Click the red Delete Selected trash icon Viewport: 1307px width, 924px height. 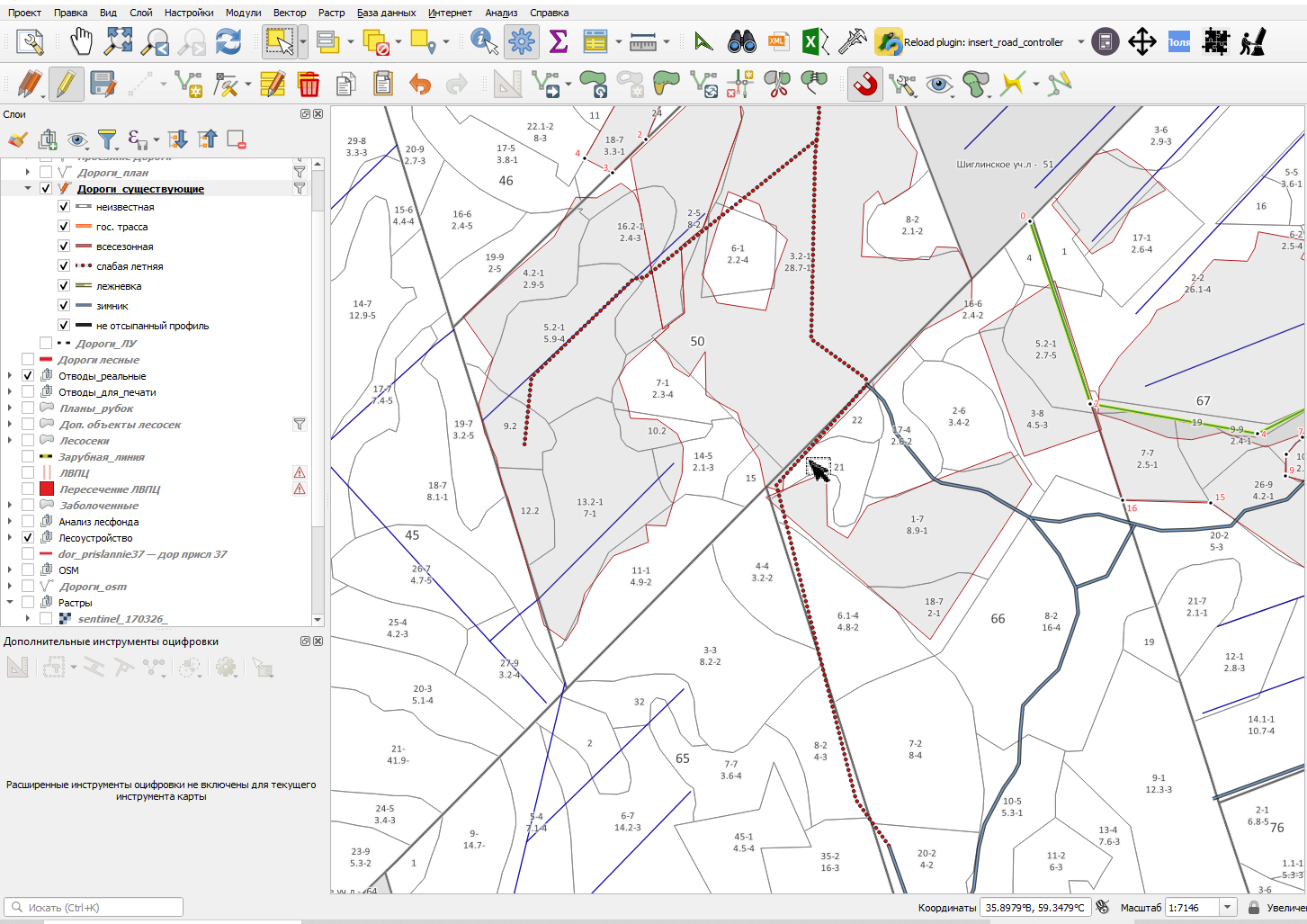coord(309,84)
